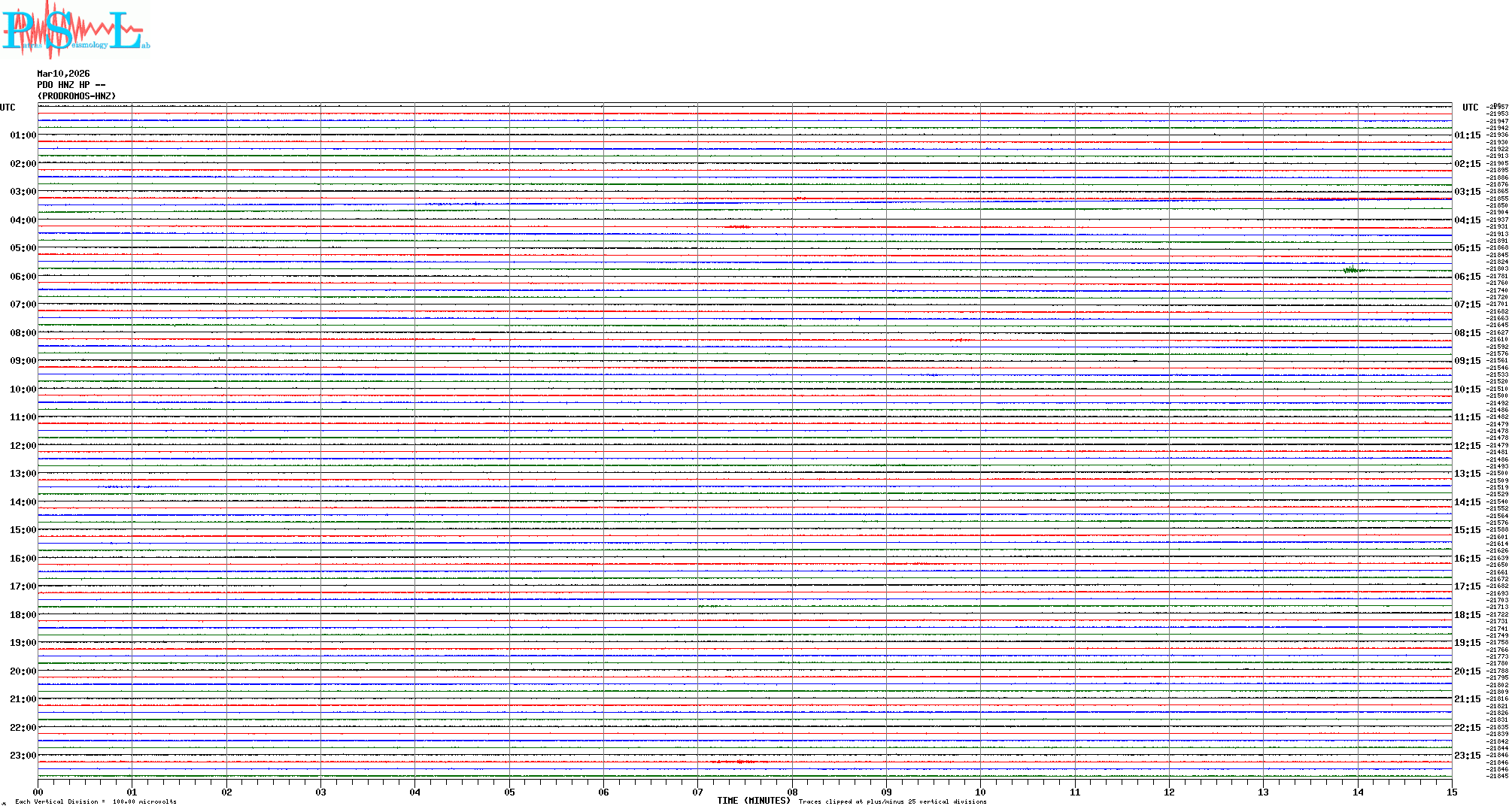The image size is (1512, 812).
Task: Select the 23:15 label on right side
Action: [x=1467, y=756]
